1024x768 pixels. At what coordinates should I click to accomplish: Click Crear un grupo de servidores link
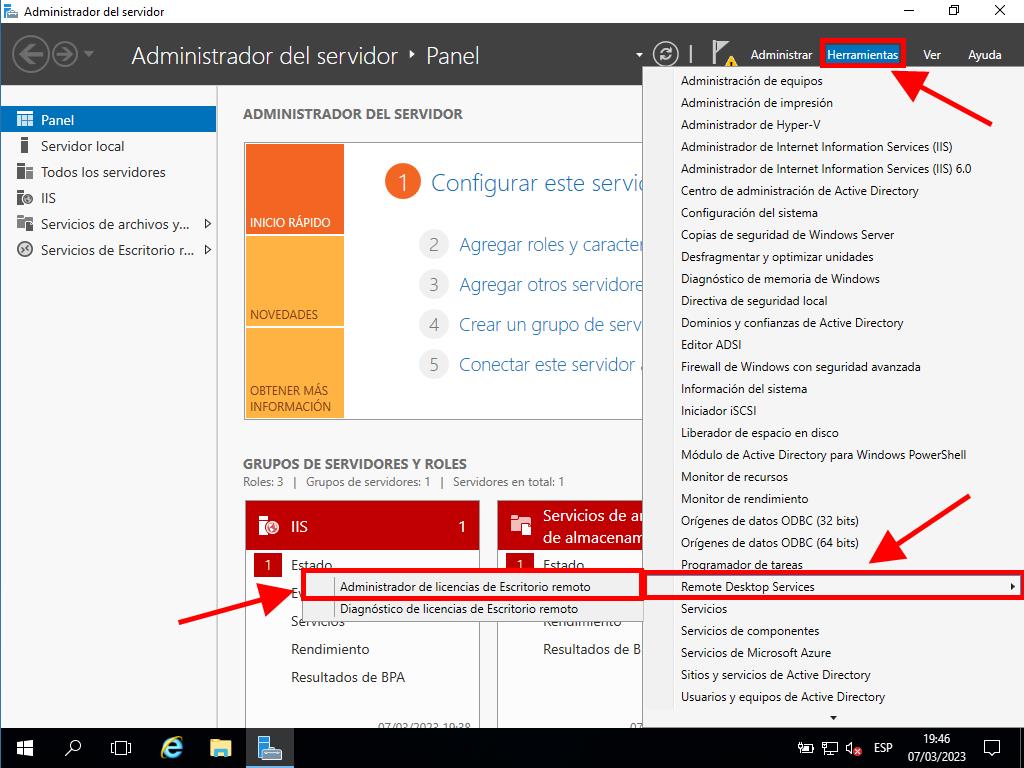coord(549,325)
